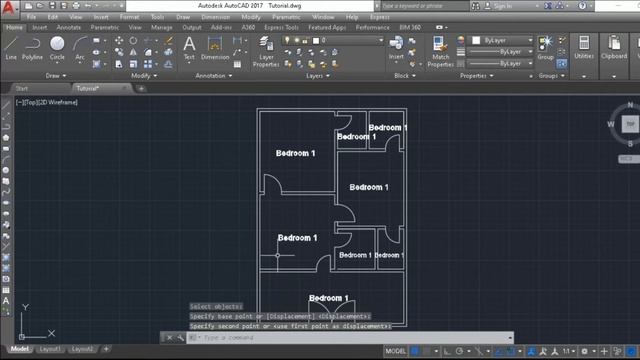Screen dimensions: 640x360
Task: Open the File menu
Action: tap(31, 17)
